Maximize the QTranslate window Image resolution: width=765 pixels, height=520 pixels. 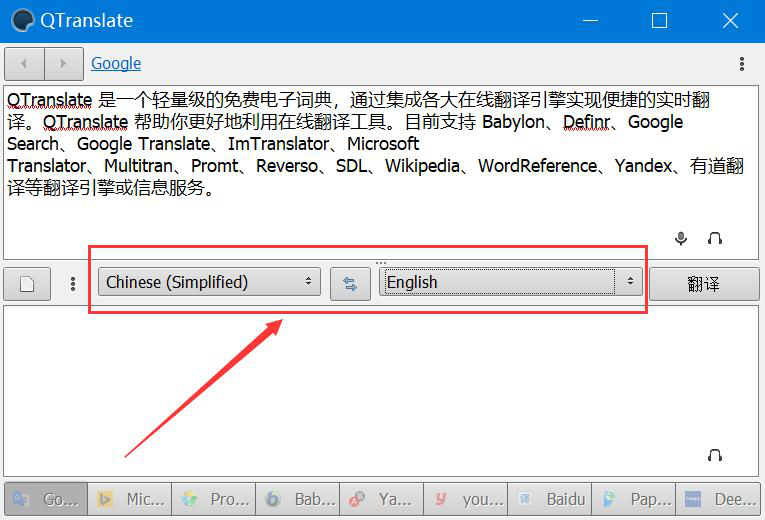tap(660, 20)
